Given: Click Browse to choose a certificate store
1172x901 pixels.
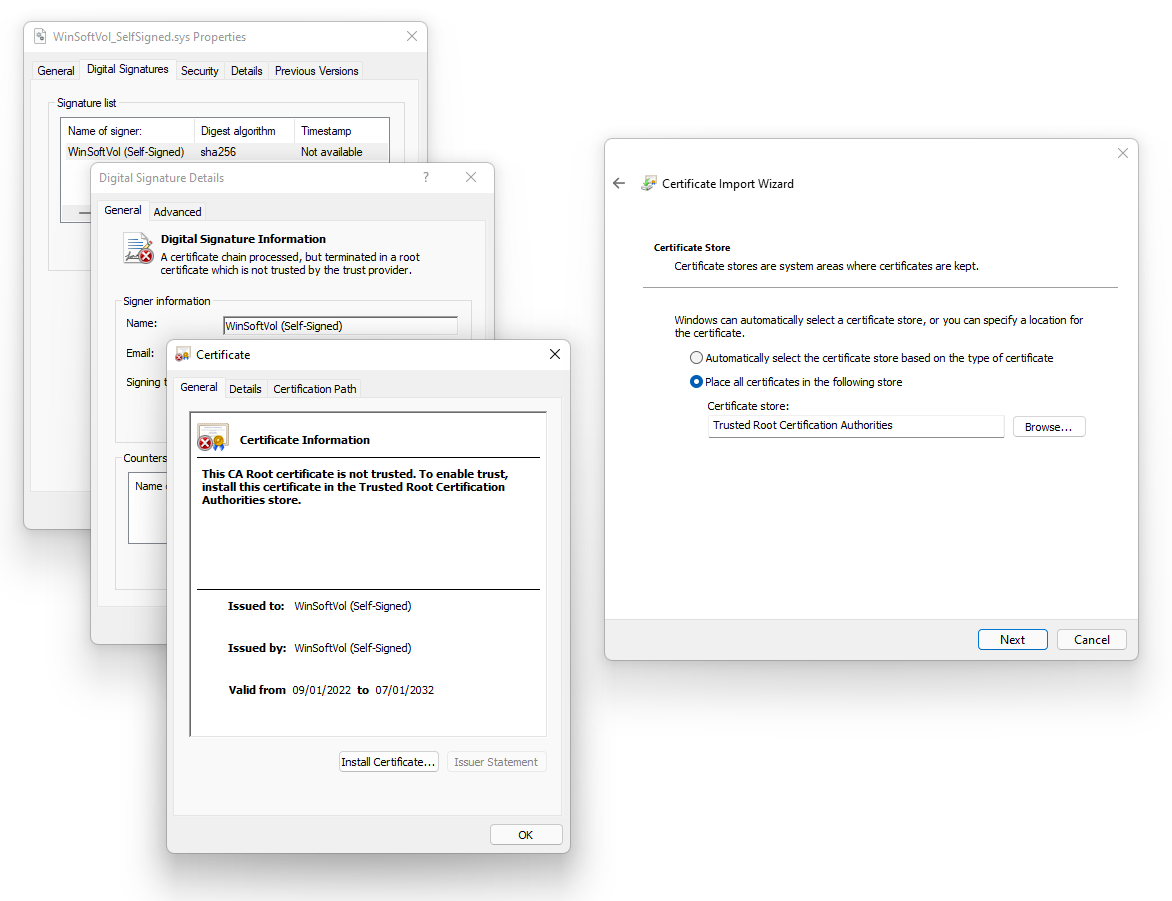Looking at the screenshot, I should tap(1049, 426).
